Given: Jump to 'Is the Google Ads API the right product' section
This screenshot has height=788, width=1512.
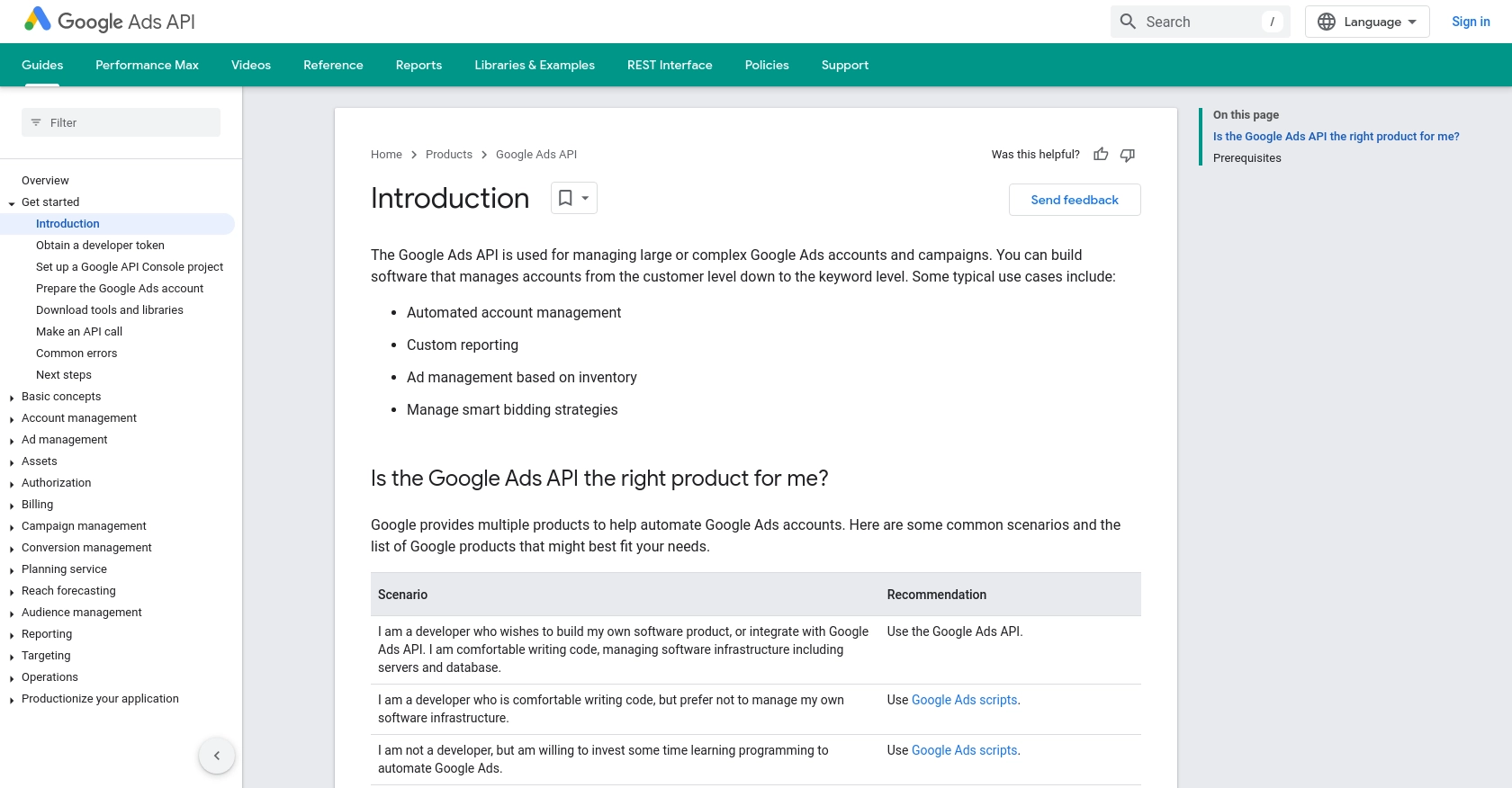Looking at the screenshot, I should (x=1336, y=137).
